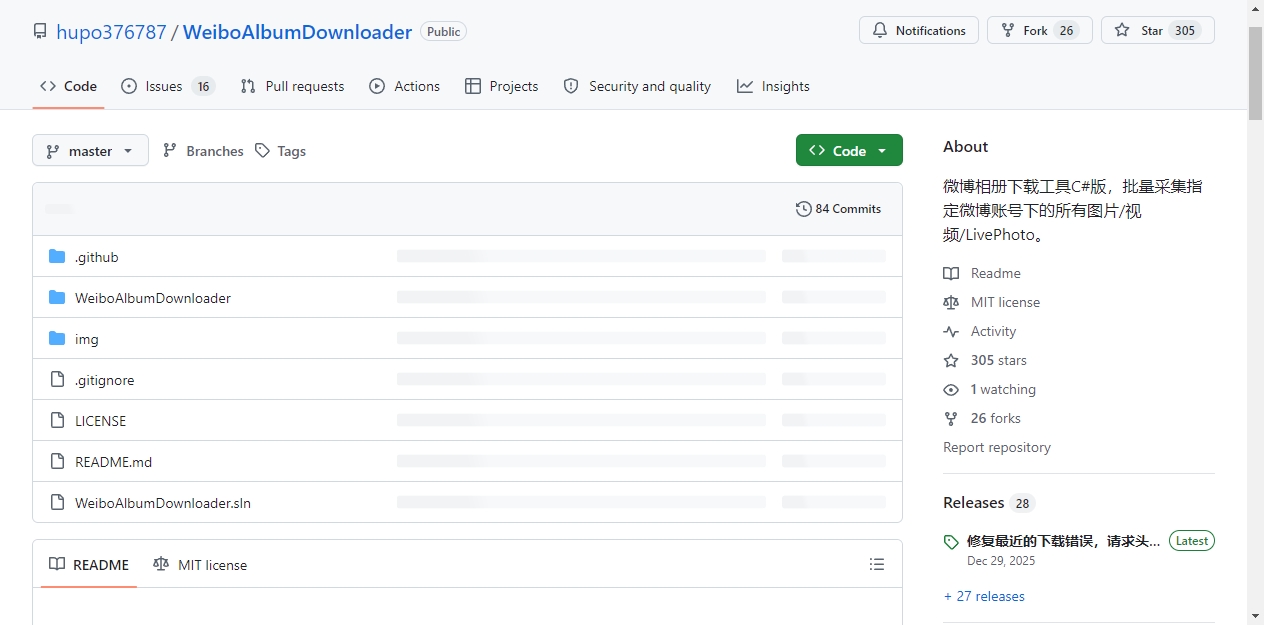
Task: Select the README tab below file list
Action: pyautogui.click(x=89, y=565)
